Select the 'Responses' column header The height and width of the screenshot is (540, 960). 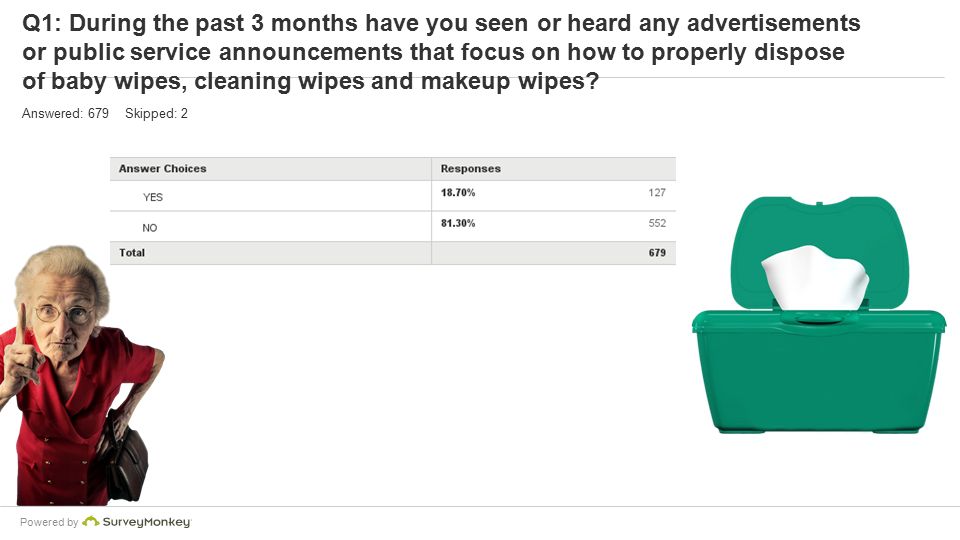pyautogui.click(x=470, y=168)
